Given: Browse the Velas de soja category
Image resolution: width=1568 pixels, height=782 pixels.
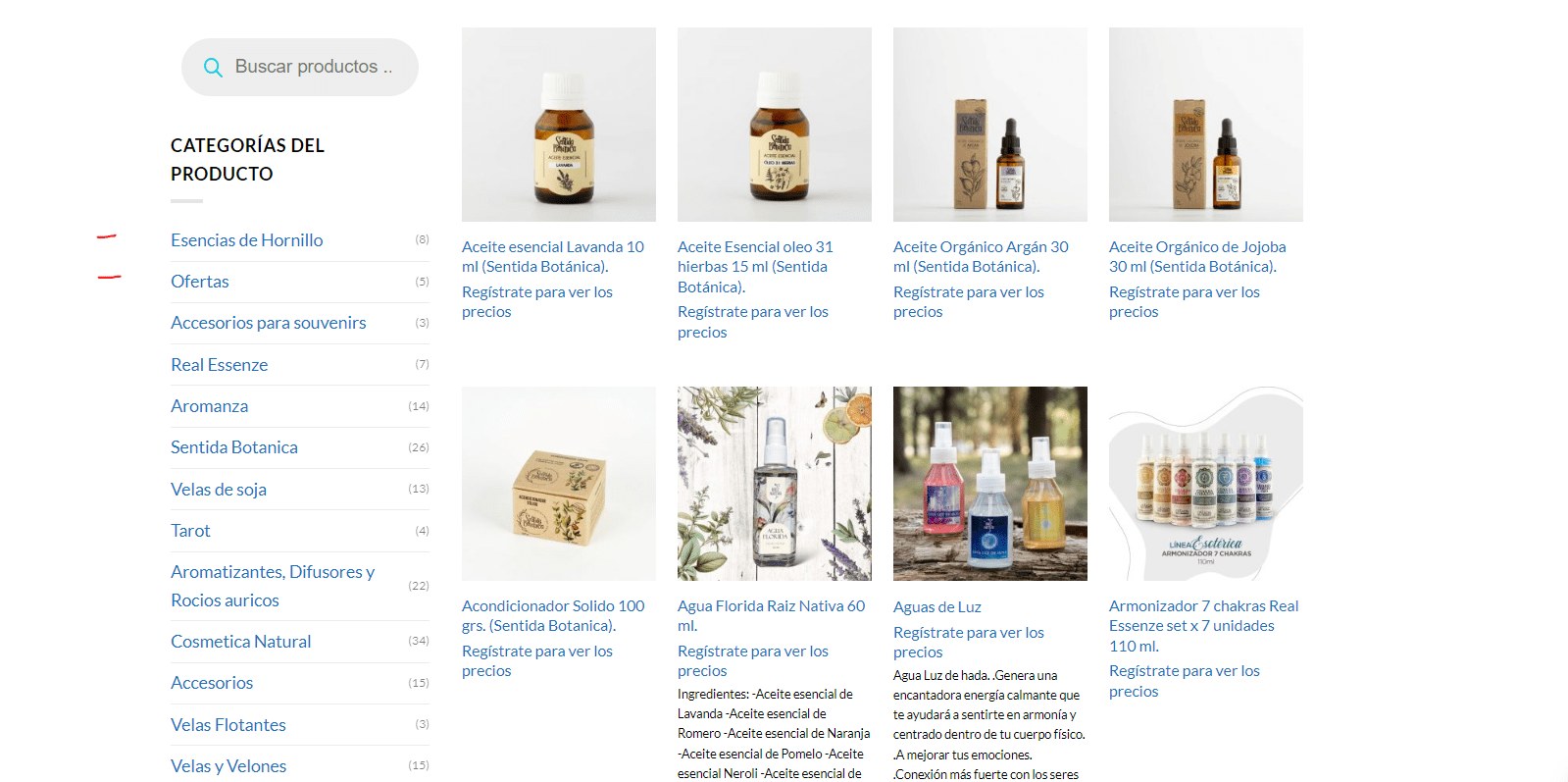Looking at the screenshot, I should pos(218,490).
